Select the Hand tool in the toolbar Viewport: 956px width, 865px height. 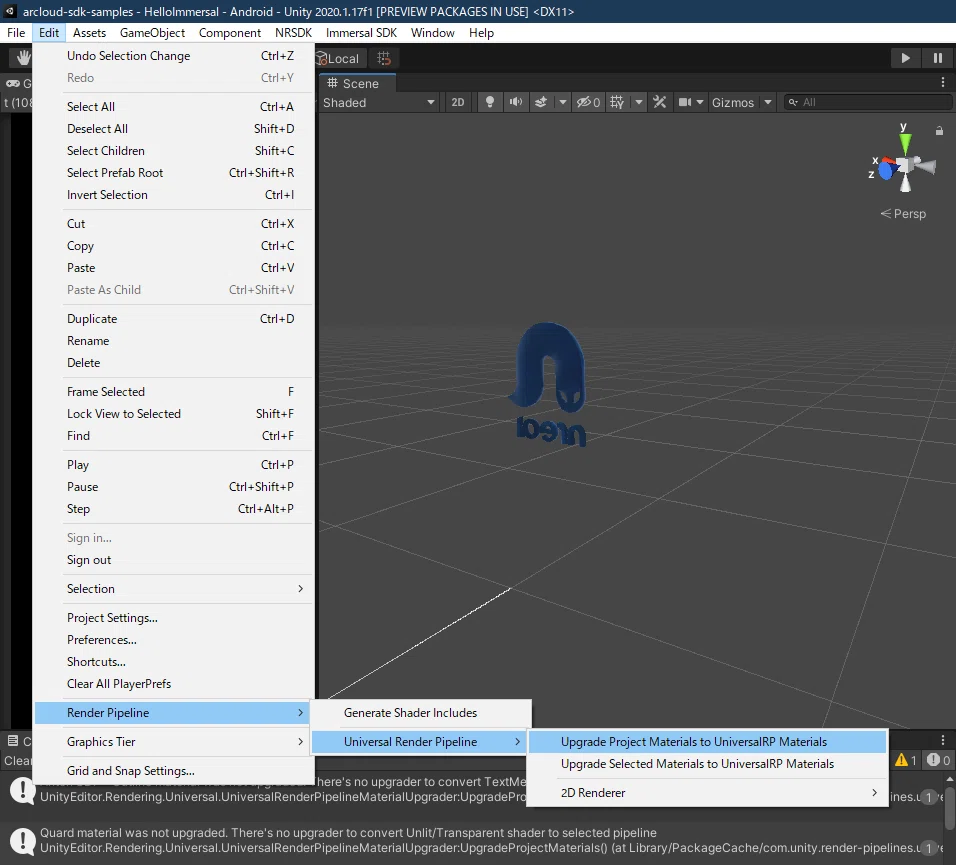(x=23, y=58)
